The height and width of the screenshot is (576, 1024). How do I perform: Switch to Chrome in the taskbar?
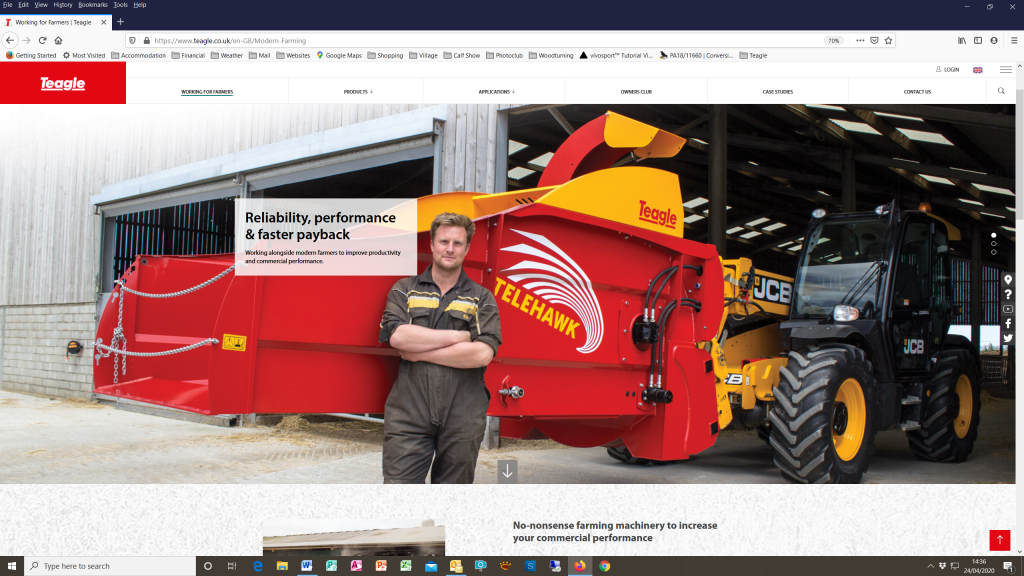pyautogui.click(x=605, y=566)
